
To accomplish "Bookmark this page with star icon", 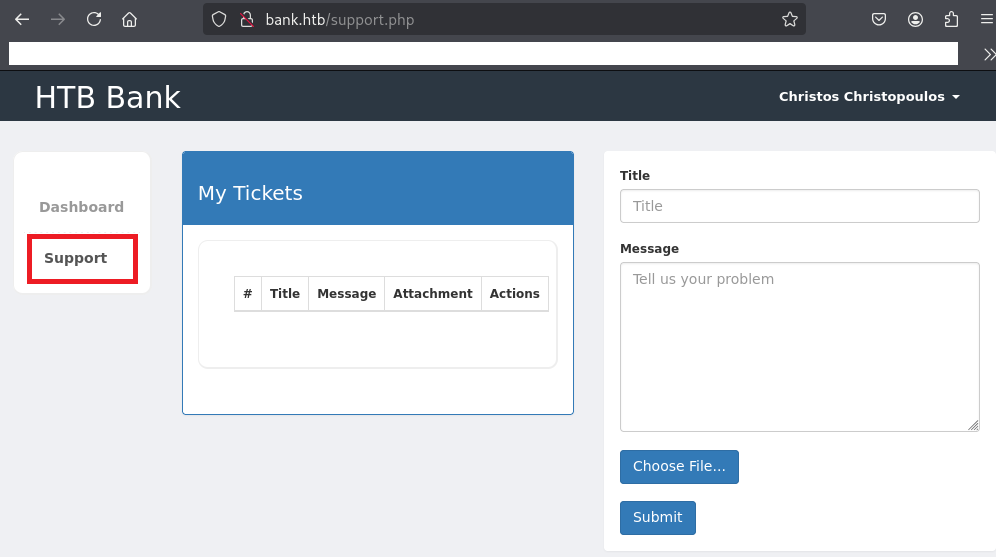I will tap(789, 19).
